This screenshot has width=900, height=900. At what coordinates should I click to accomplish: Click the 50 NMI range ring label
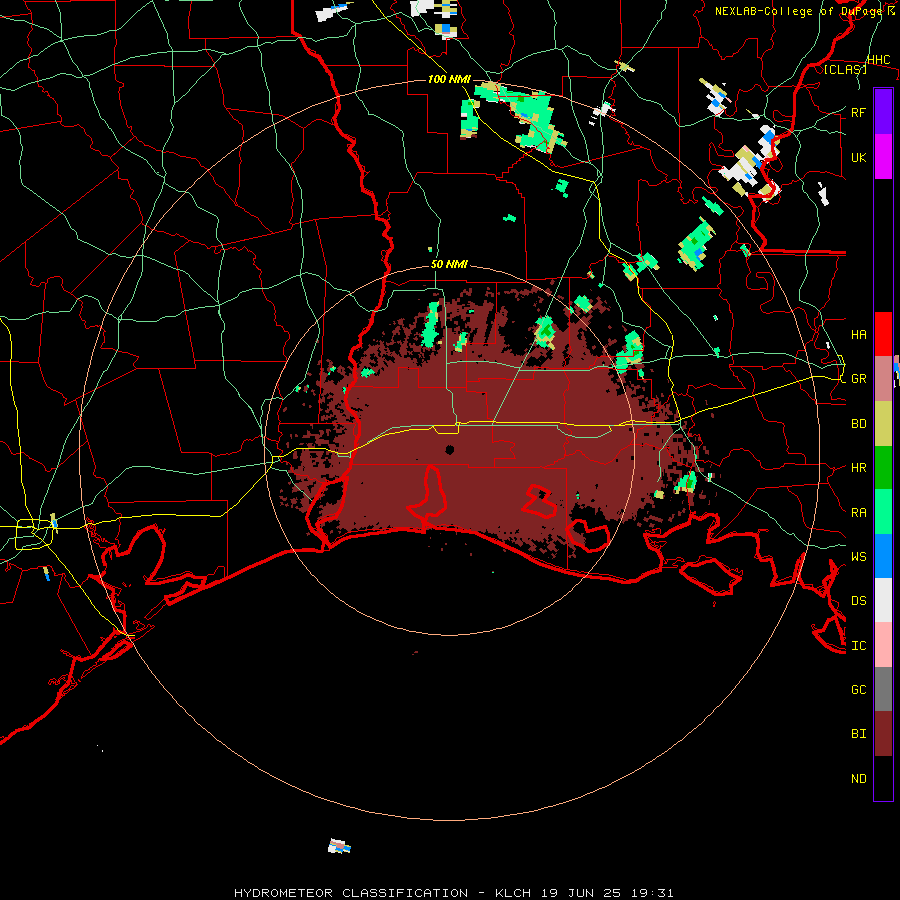(x=449, y=265)
